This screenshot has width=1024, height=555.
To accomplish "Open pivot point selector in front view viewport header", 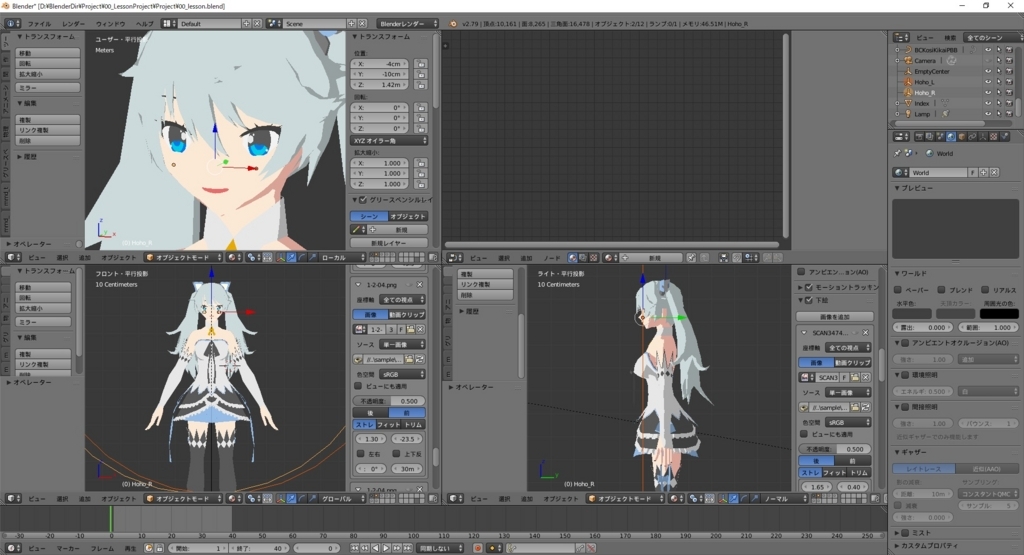I will pyautogui.click(x=252, y=498).
